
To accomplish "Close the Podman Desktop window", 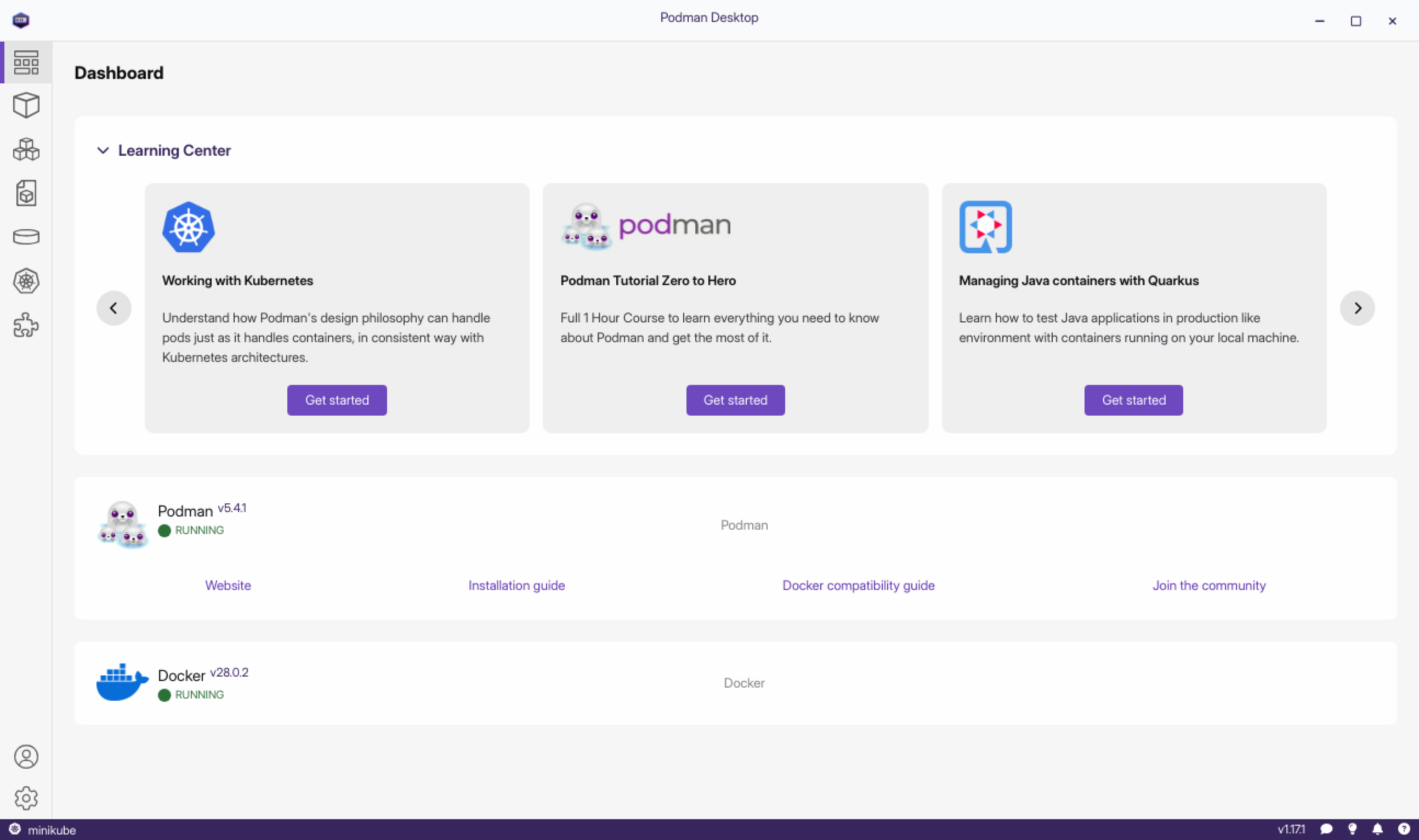I will pyautogui.click(x=1392, y=21).
